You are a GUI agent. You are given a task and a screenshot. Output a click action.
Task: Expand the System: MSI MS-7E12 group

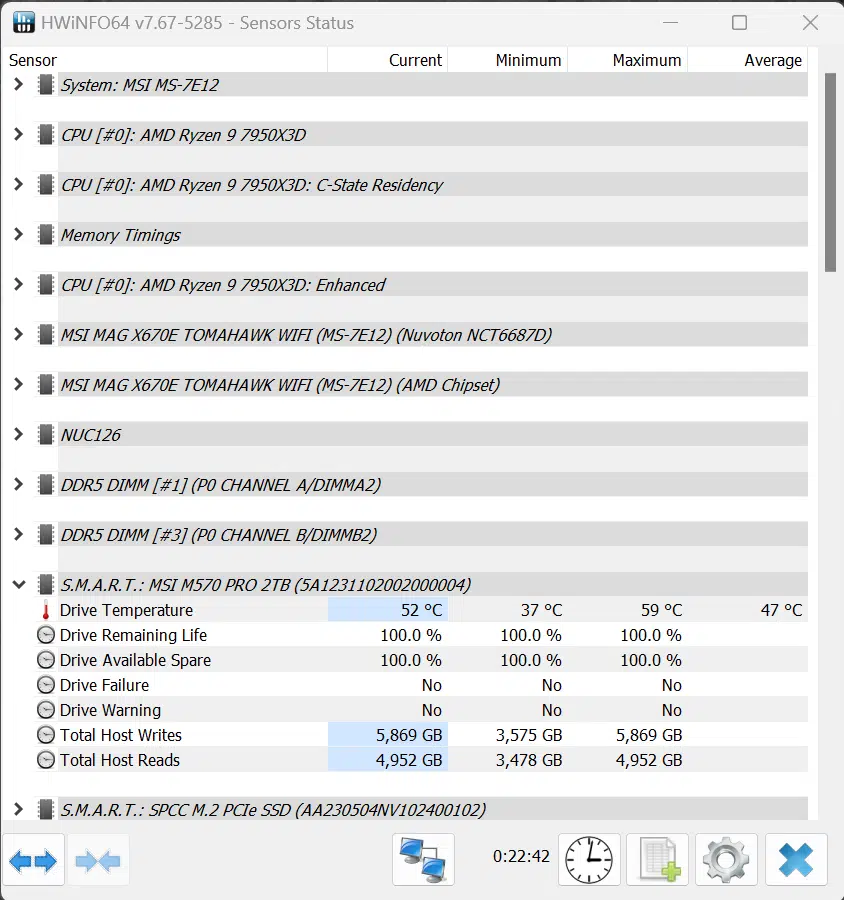18,85
